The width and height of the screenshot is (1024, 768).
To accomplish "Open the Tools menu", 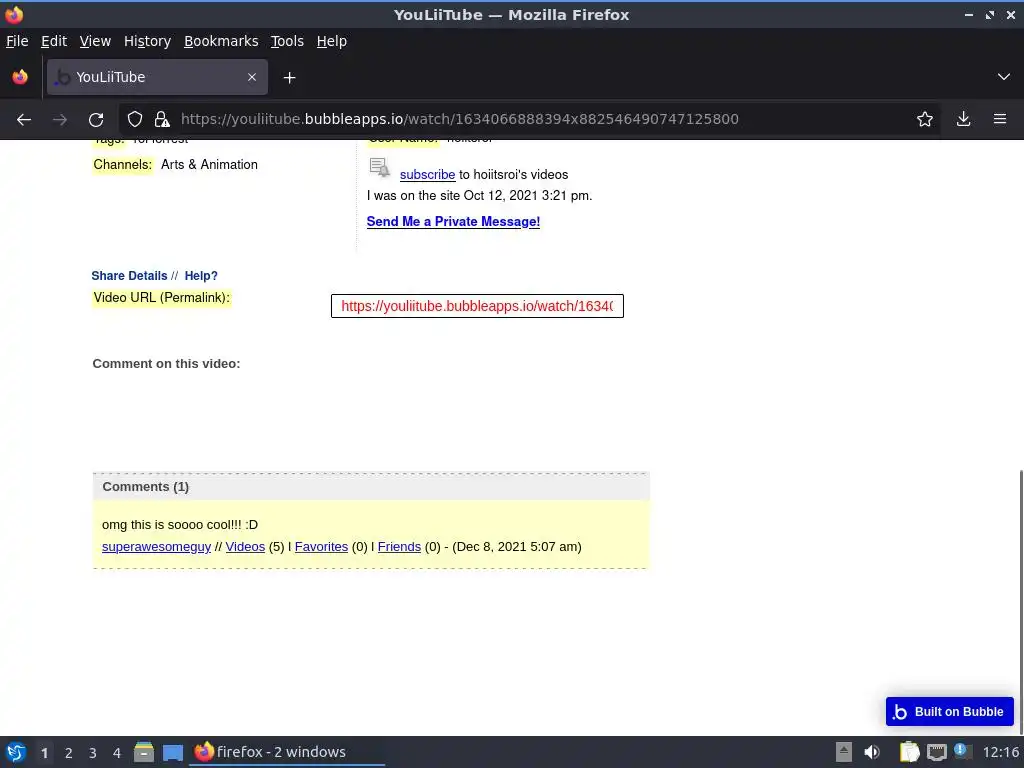I will (x=287, y=41).
